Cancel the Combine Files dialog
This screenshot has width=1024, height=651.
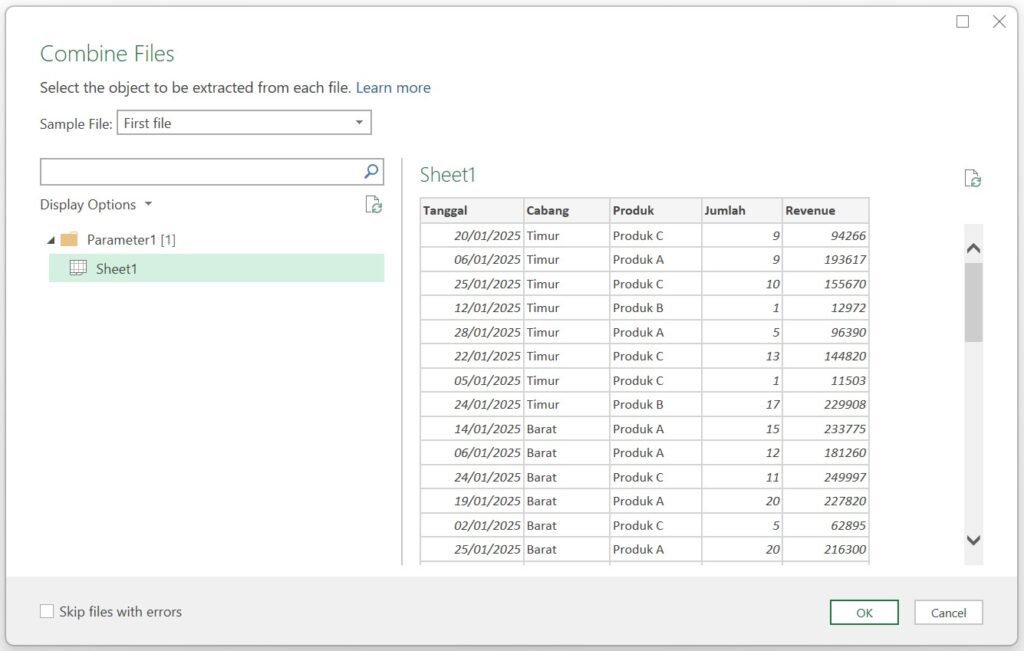click(x=948, y=612)
